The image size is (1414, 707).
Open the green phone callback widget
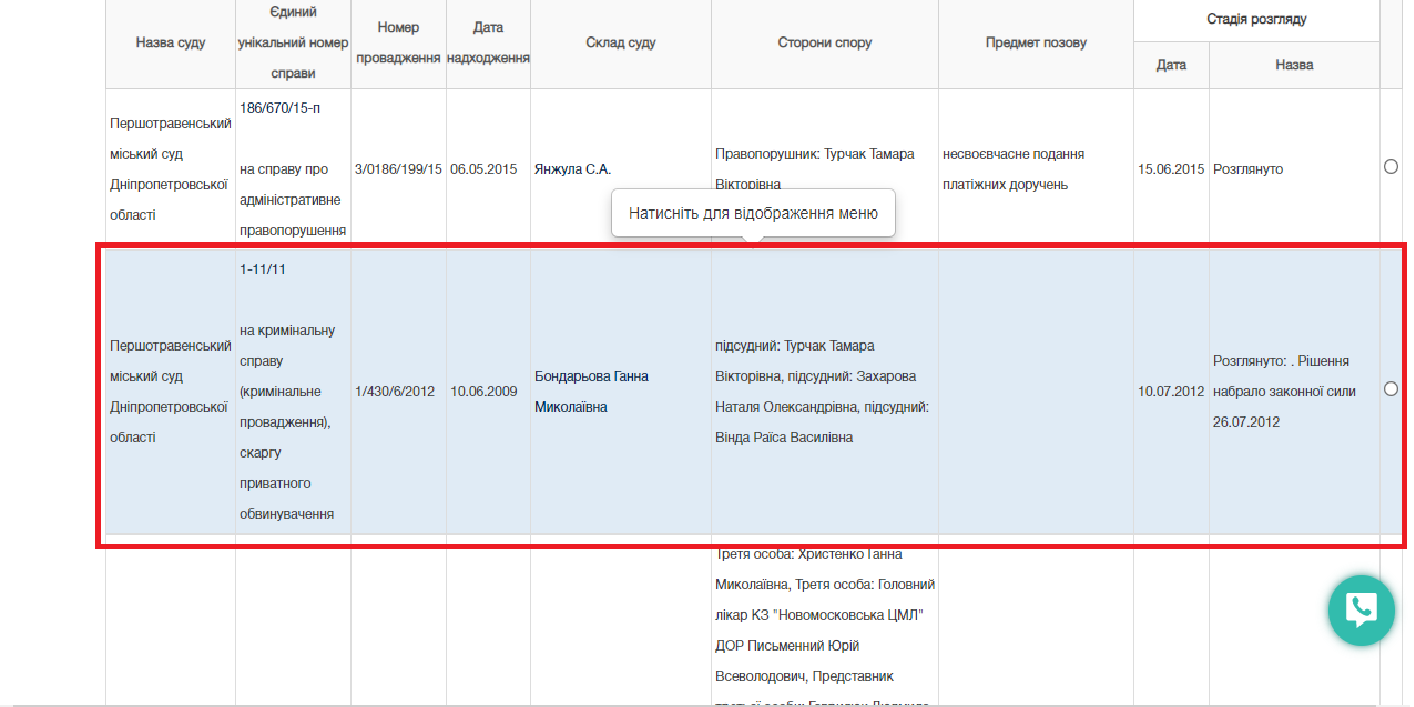pyautogui.click(x=1360, y=610)
